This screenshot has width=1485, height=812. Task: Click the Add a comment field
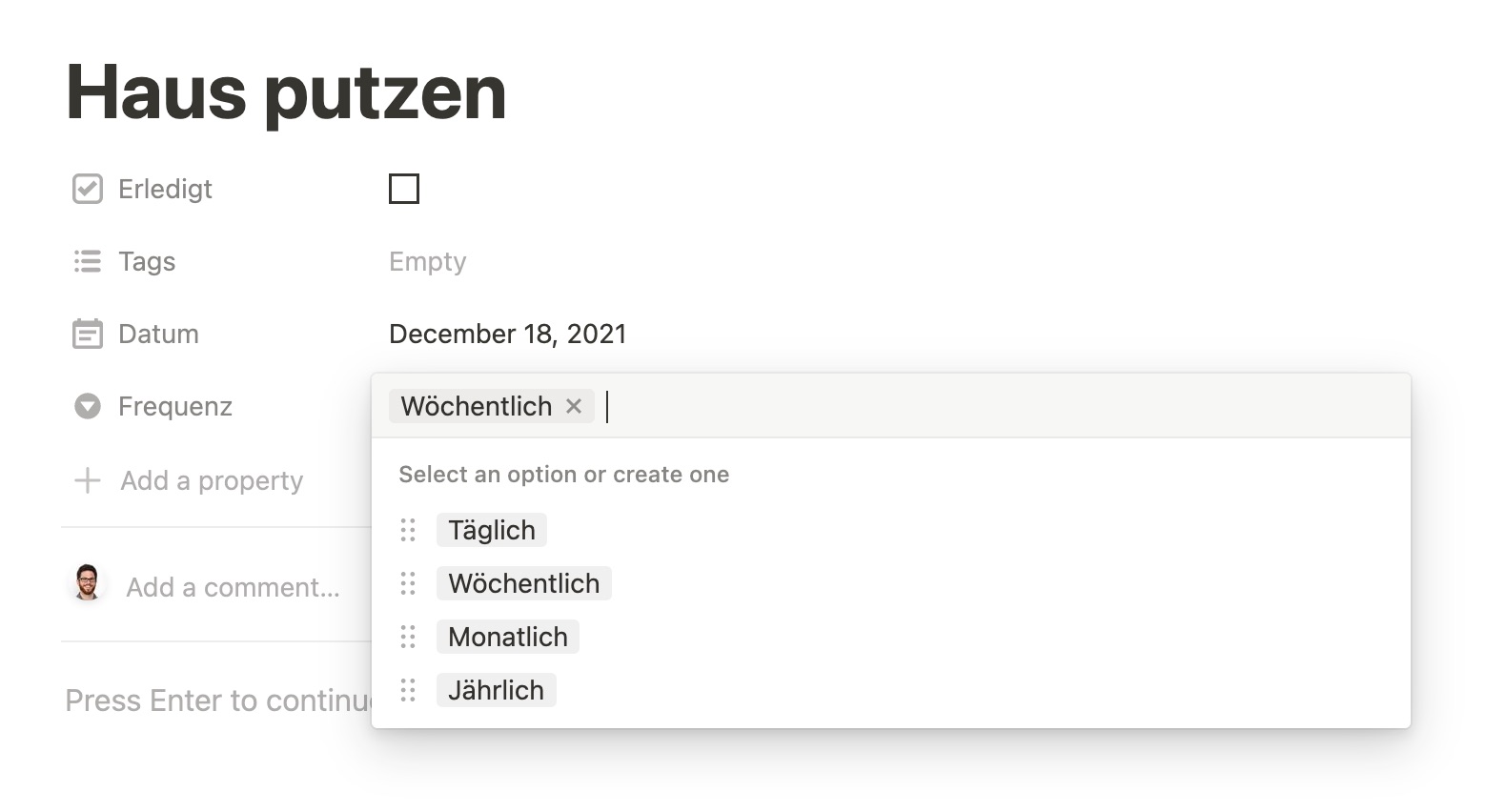point(234,587)
